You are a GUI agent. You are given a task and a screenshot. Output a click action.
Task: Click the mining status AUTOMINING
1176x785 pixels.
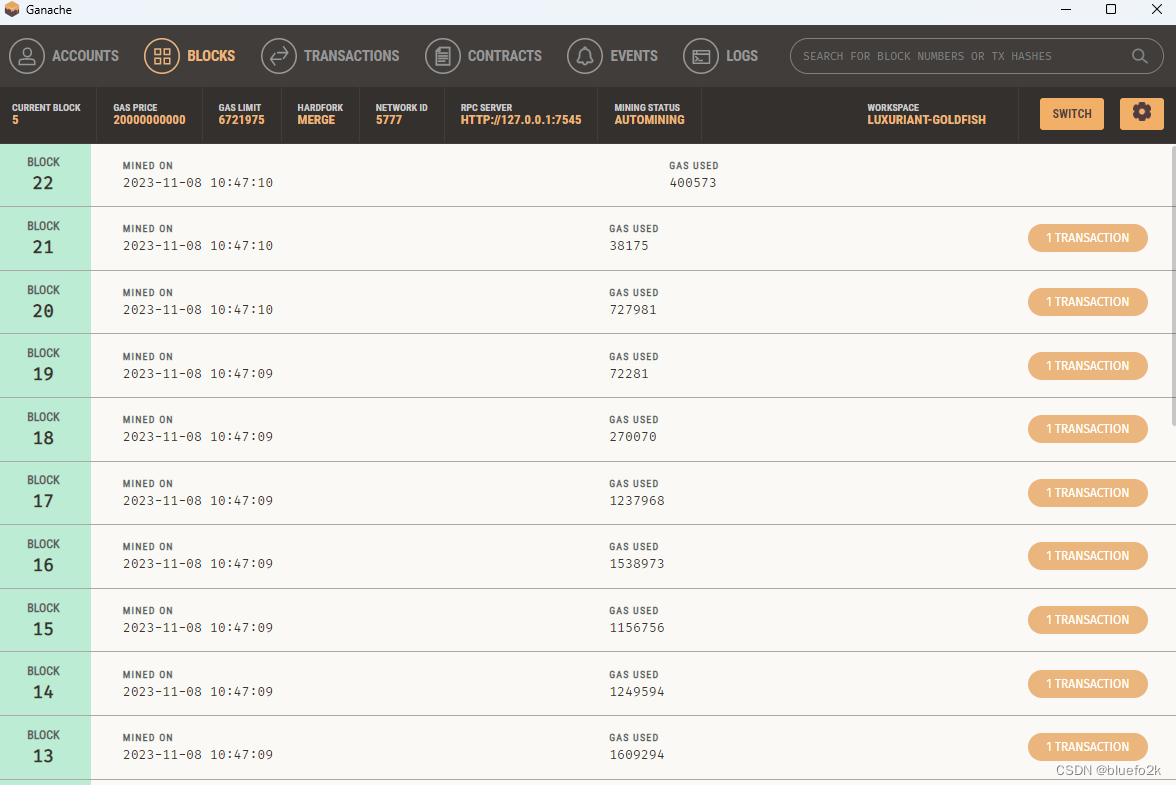point(650,120)
